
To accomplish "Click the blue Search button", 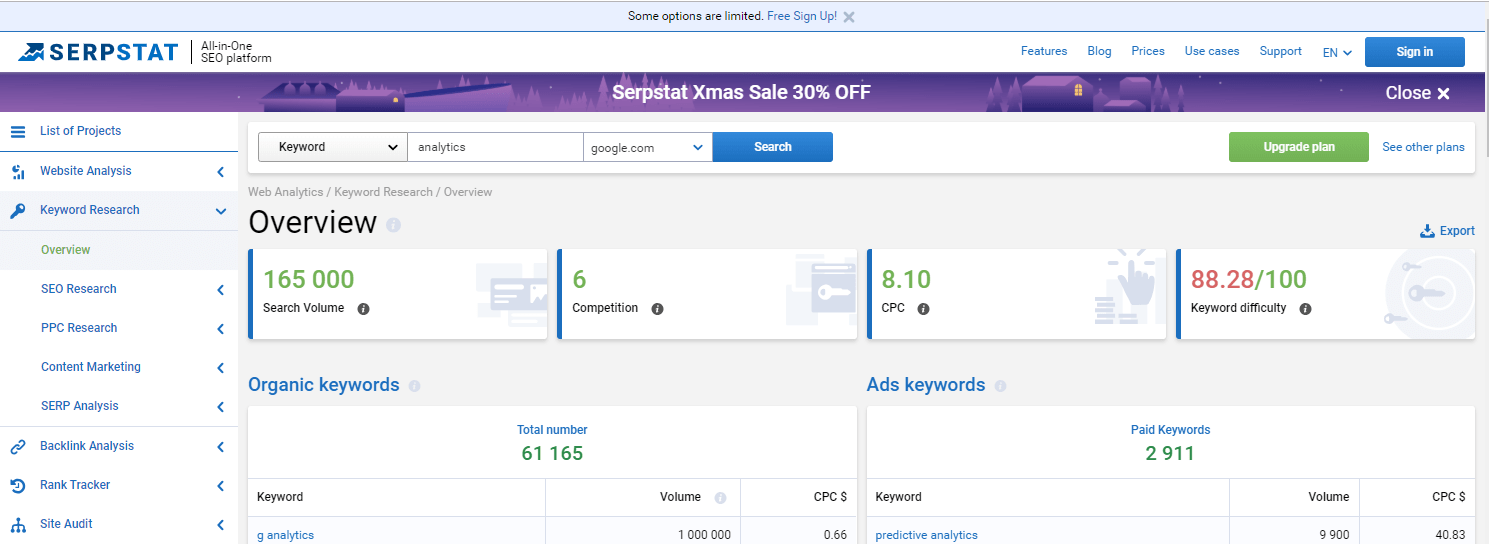I will (773, 147).
